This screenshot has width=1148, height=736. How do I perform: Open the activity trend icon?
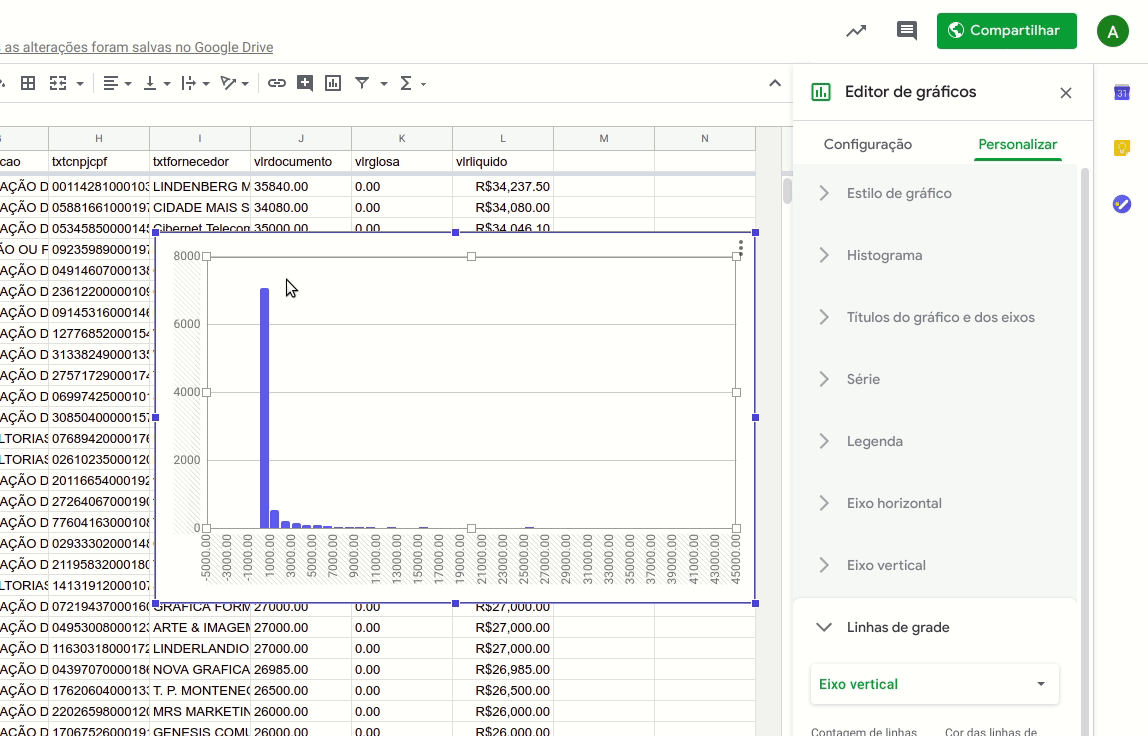pos(856,31)
